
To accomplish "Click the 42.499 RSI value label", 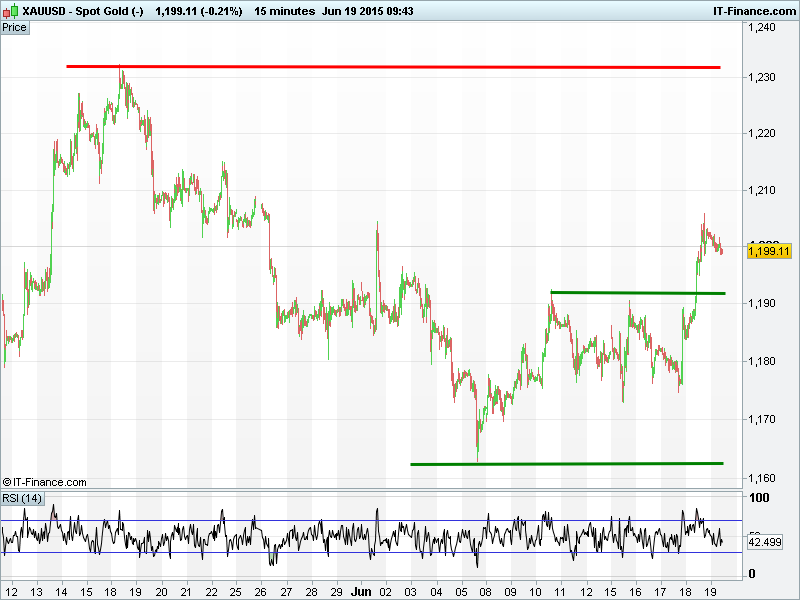I will tap(767, 541).
